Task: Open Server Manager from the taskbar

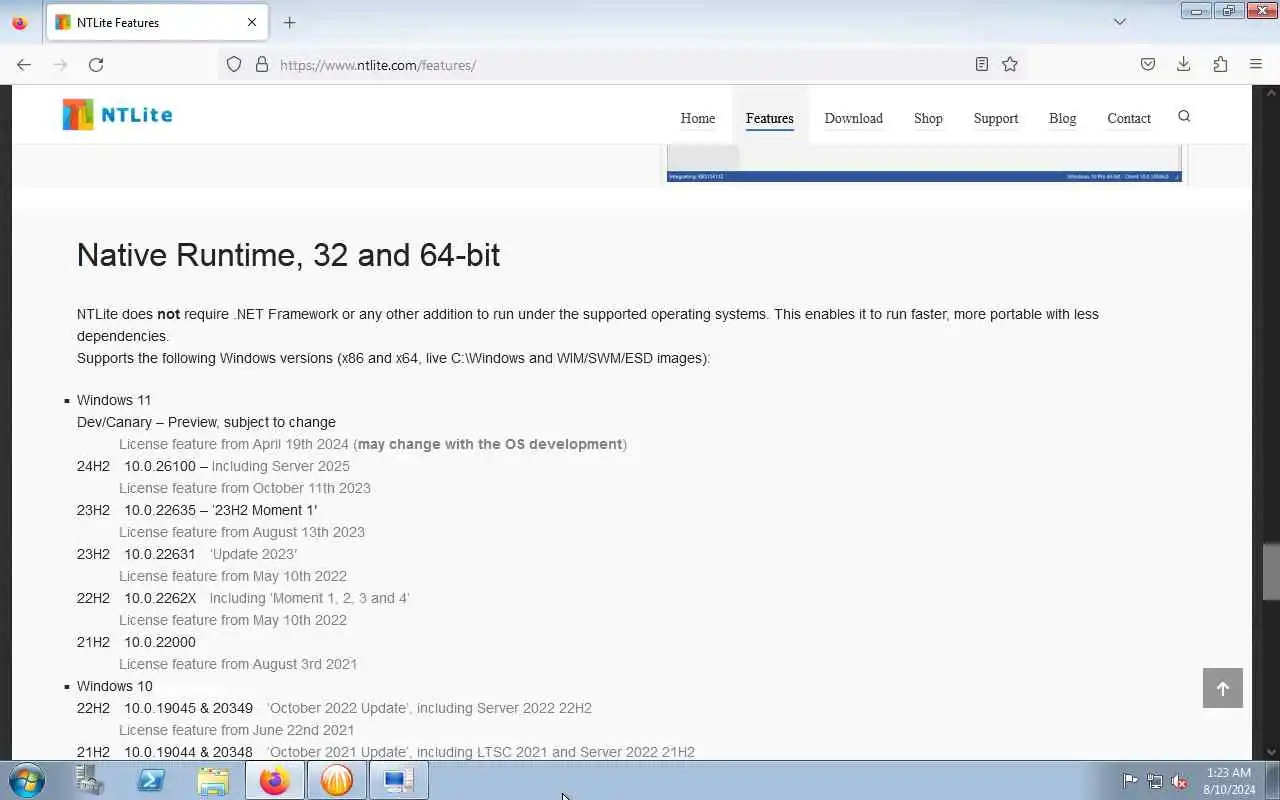Action: point(89,780)
